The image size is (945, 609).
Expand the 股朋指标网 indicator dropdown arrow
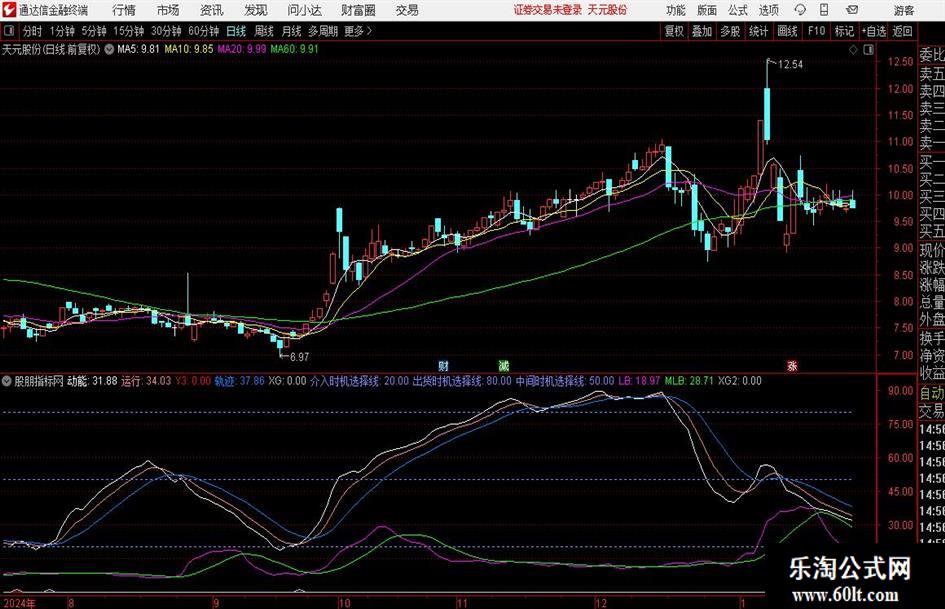point(7,381)
